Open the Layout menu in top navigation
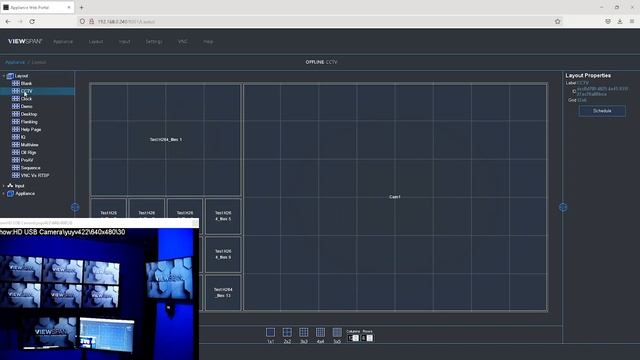640x360 pixels. point(96,42)
